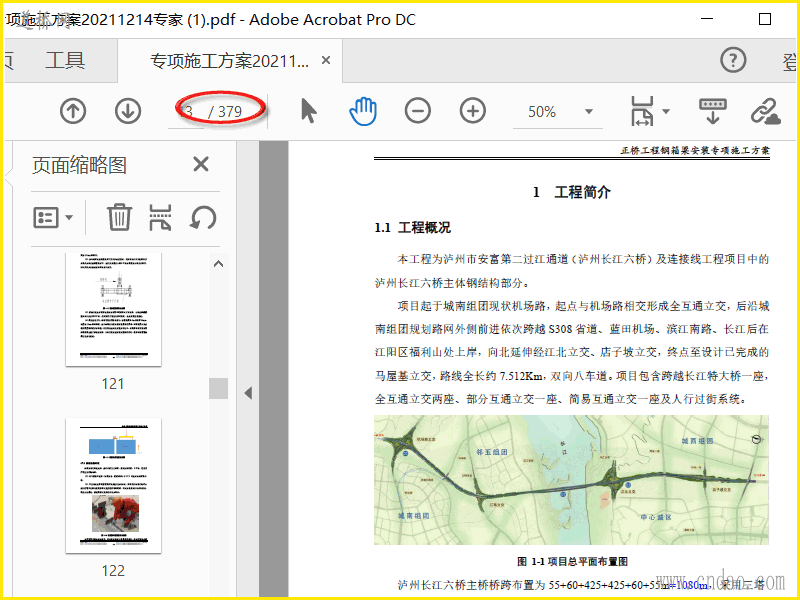This screenshot has width=800, height=600.
Task: Close the 页面缩略图 panel
Action: click(x=201, y=165)
